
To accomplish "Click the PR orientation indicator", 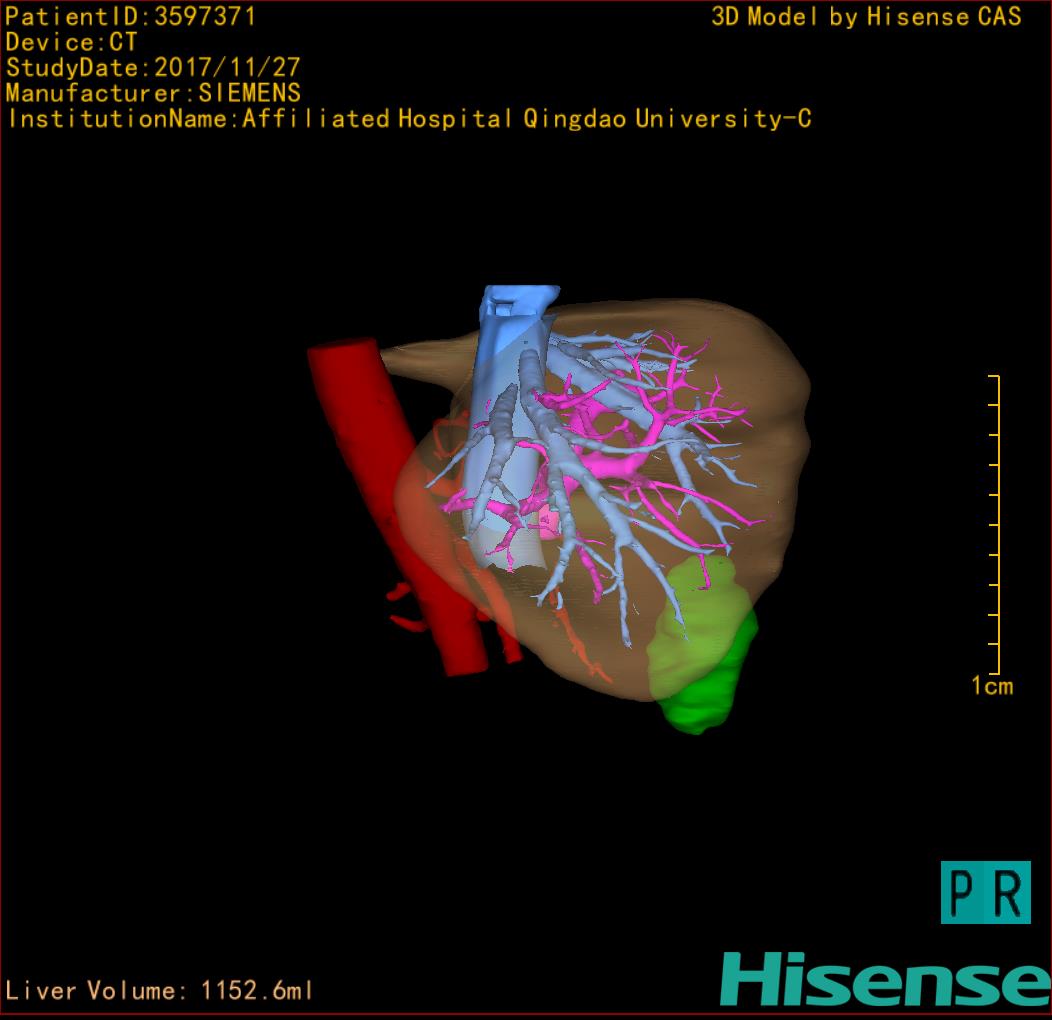I will click(x=986, y=892).
